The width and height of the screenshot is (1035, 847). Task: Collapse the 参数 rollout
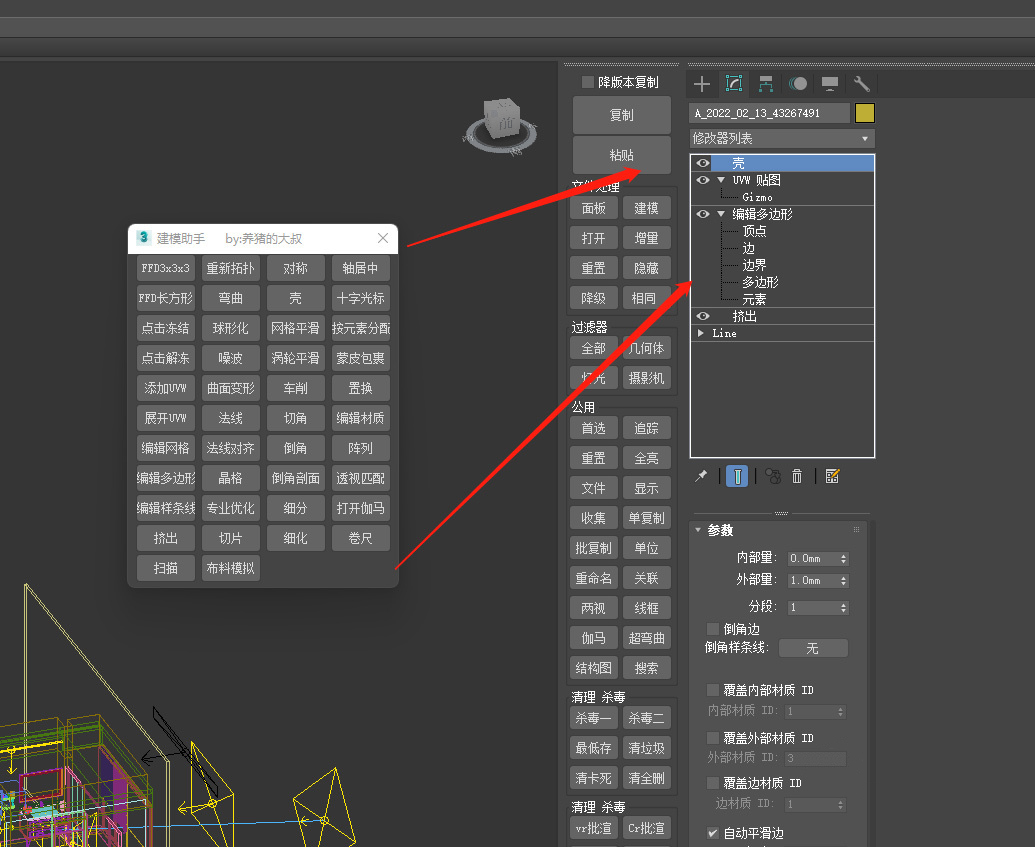tap(698, 530)
